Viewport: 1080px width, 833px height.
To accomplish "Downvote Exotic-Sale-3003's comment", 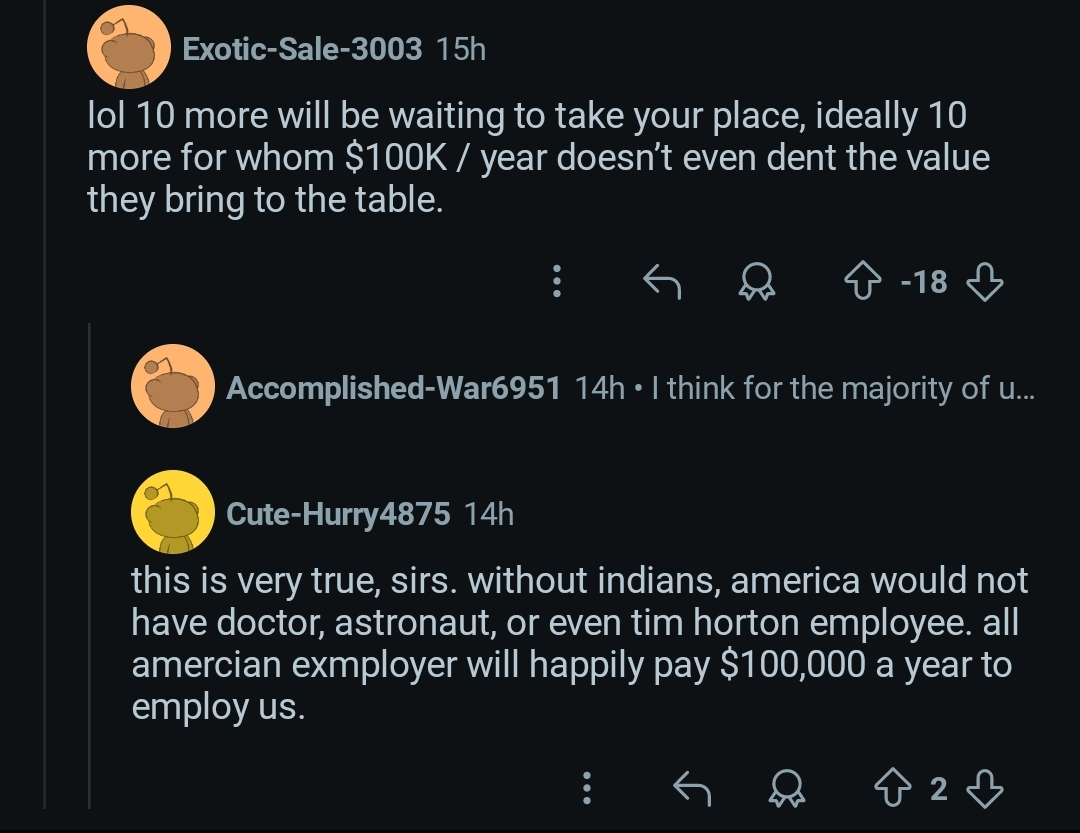I will tap(985, 283).
